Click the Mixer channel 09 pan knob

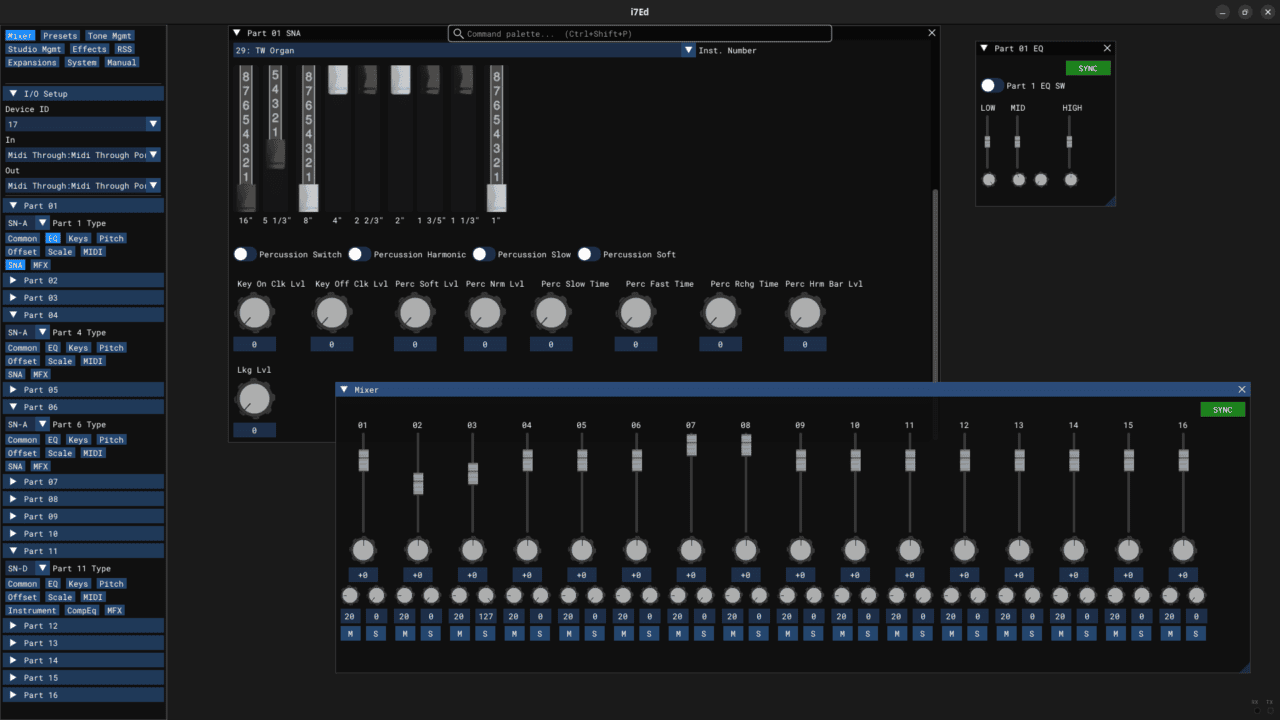800,550
